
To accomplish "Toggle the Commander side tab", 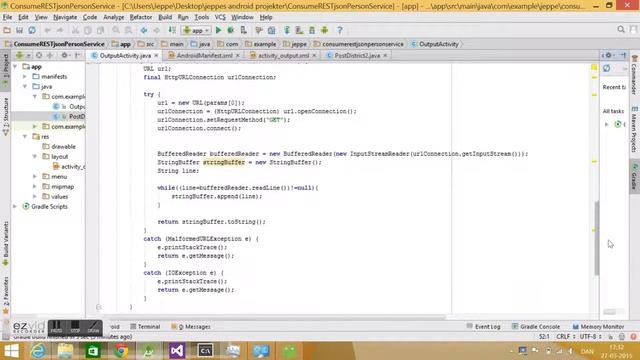I will 634,75.
